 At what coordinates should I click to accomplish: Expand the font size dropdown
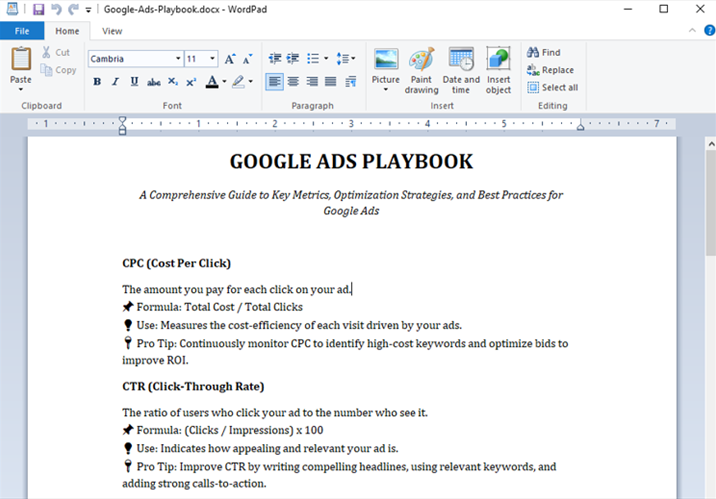click(213, 59)
